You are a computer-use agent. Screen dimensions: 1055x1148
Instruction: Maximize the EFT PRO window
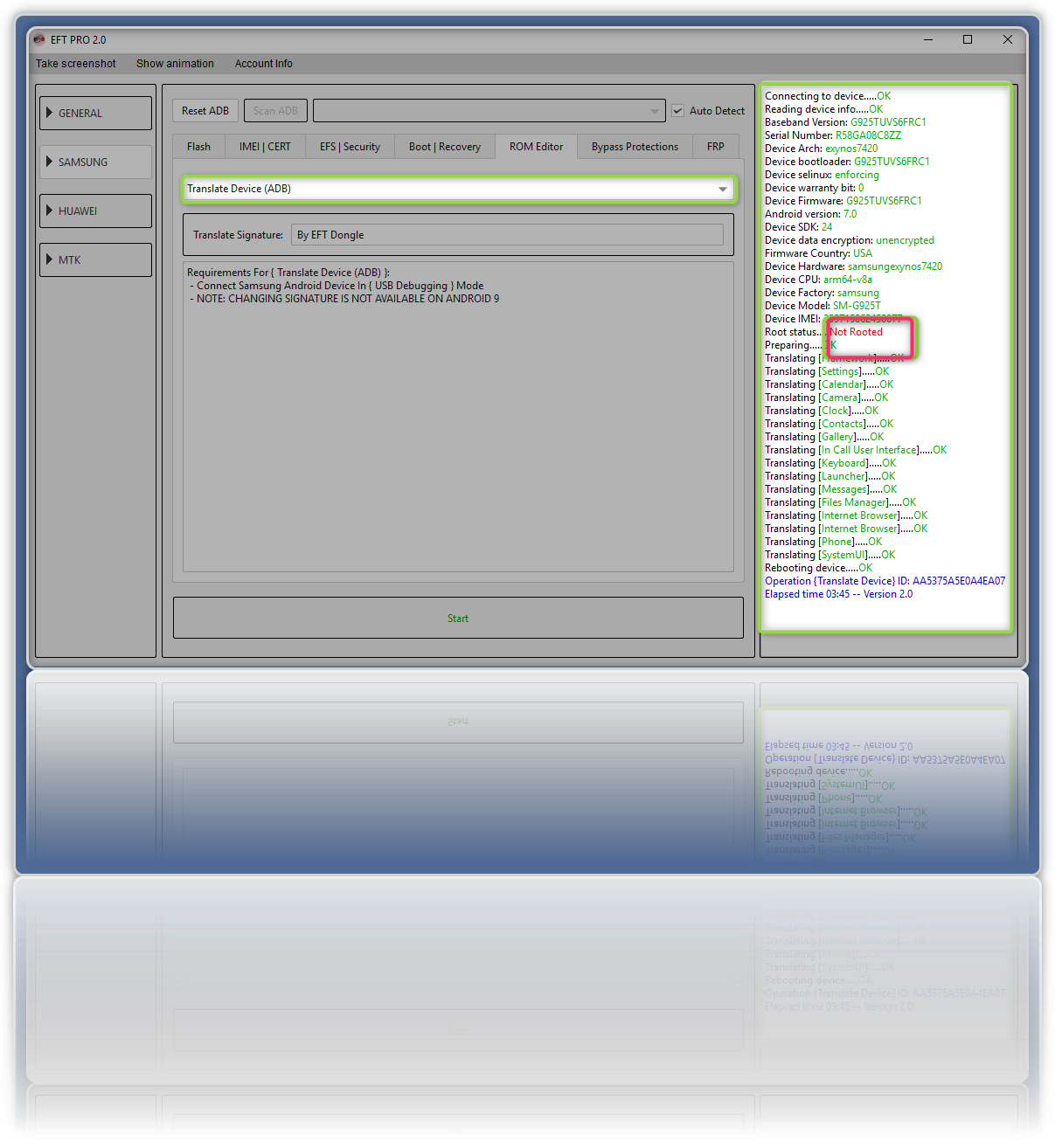pos(968,39)
